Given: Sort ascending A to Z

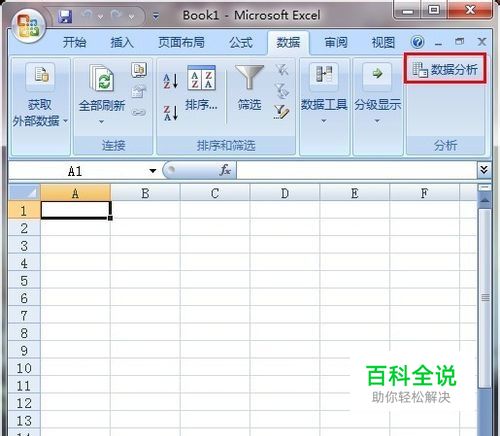Looking at the screenshot, I should (x=170, y=81).
